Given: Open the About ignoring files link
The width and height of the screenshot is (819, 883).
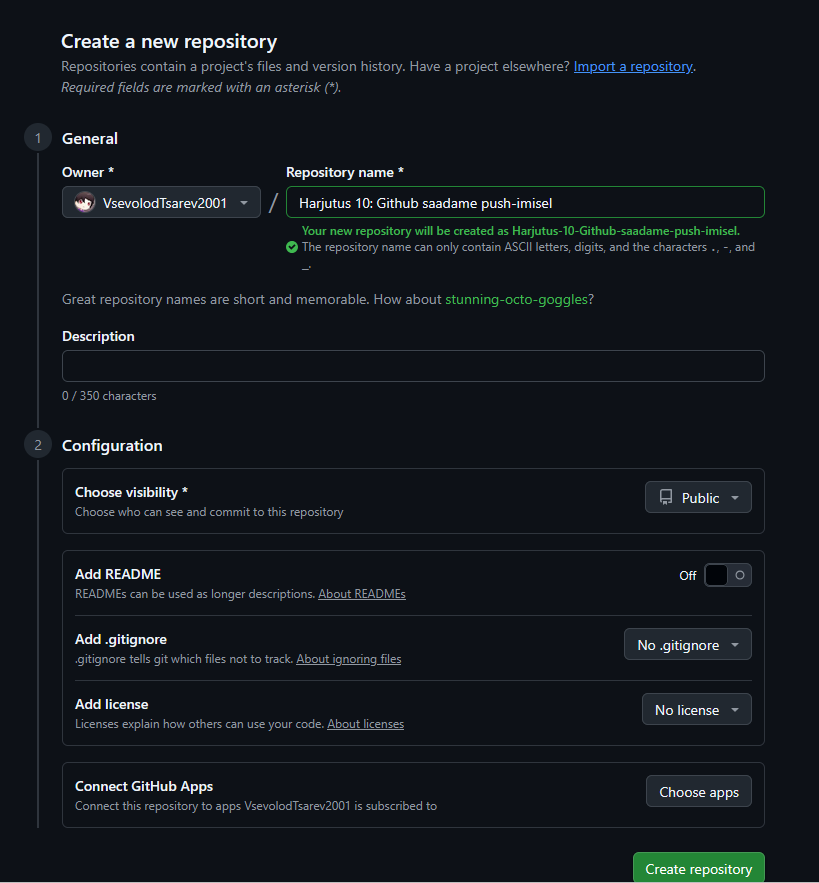Looking at the screenshot, I should [x=348, y=659].
